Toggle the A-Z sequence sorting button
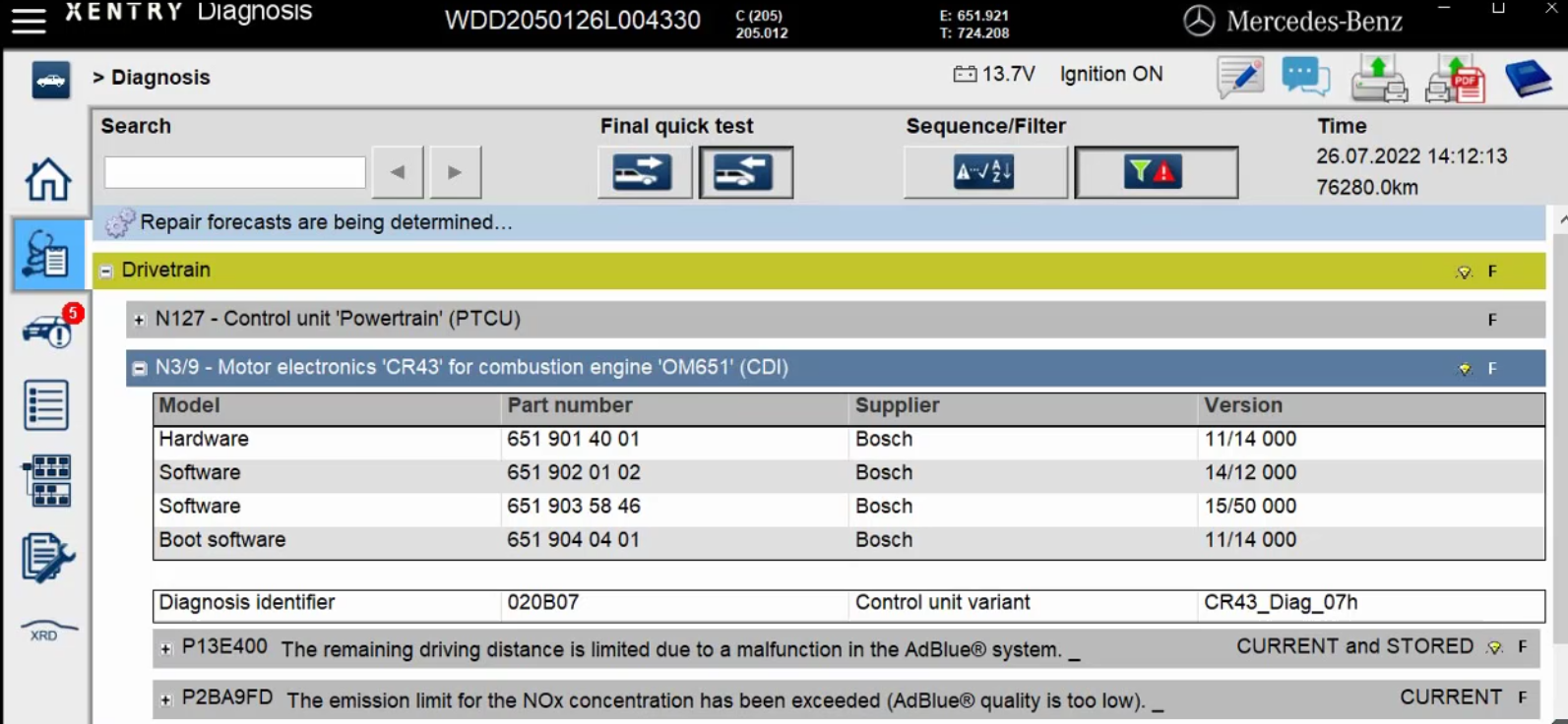This screenshot has height=724, width=1568. click(x=984, y=172)
